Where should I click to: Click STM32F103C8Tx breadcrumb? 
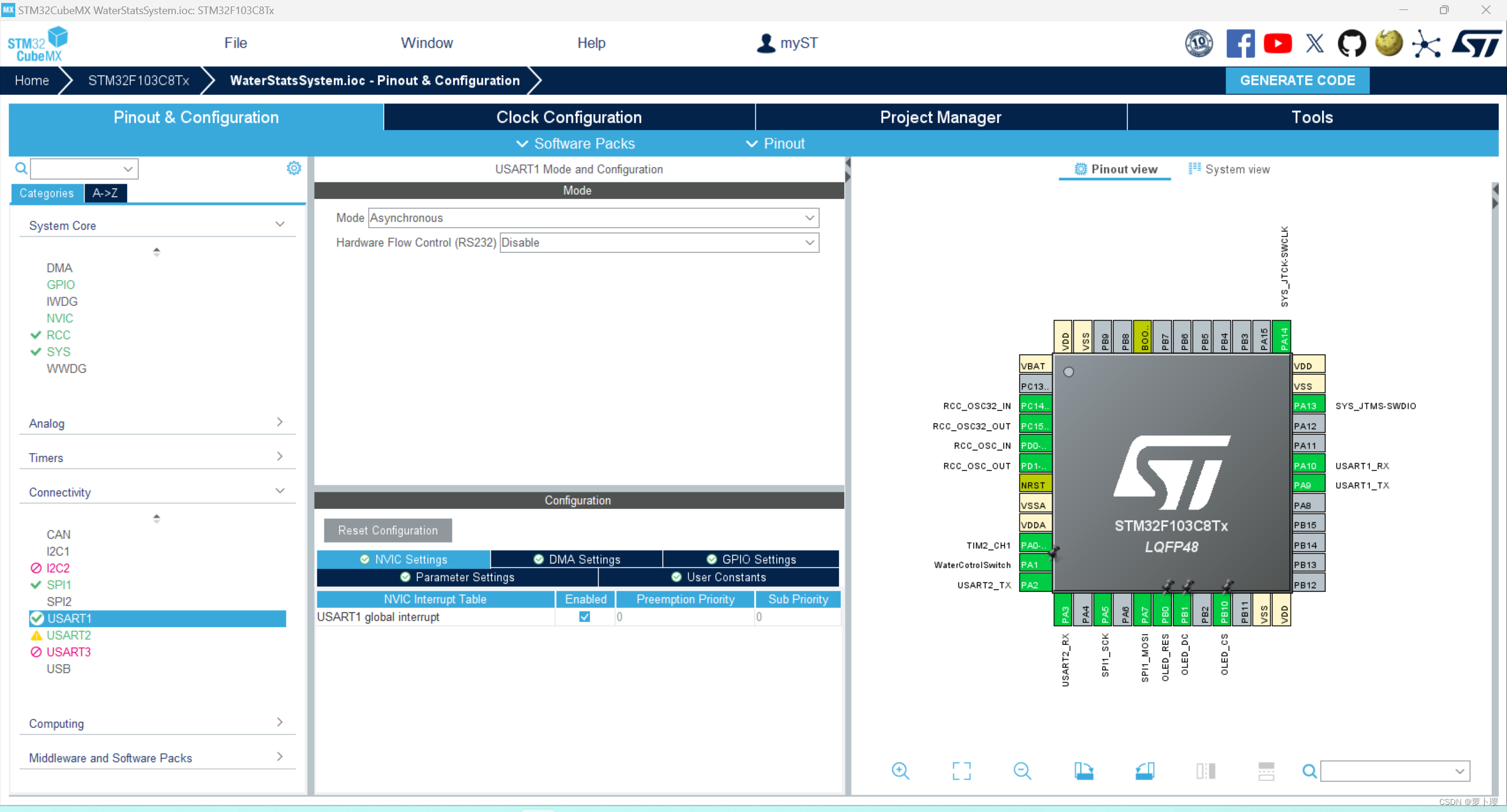138,80
